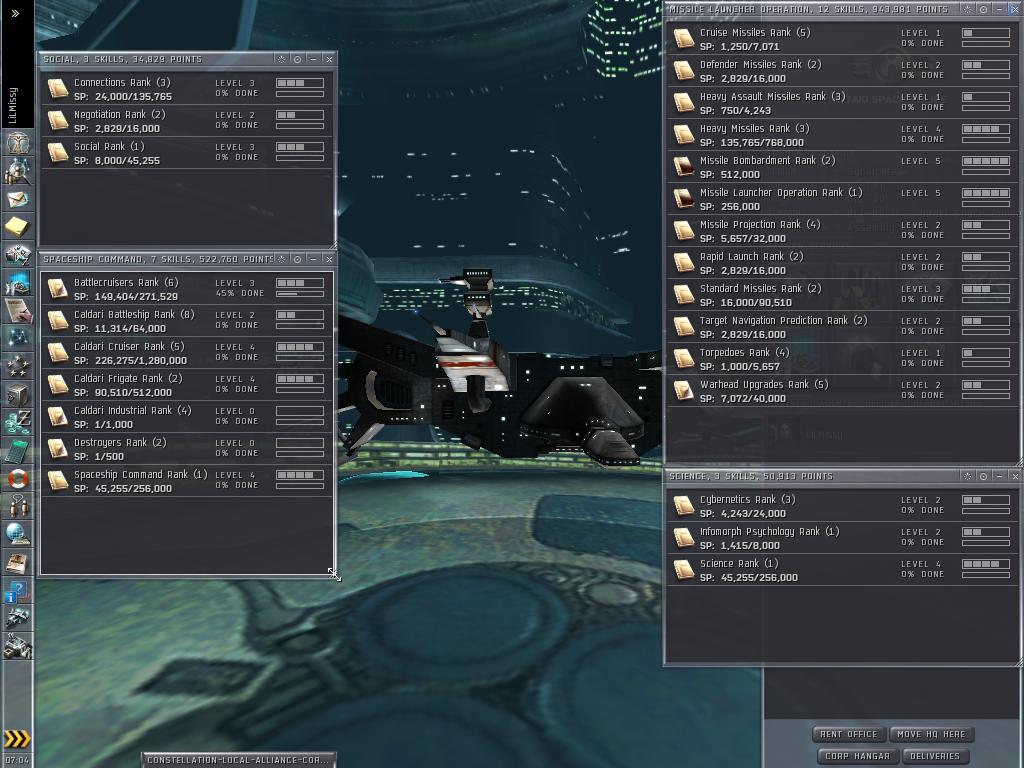Click the Caldari Industrial skill book icon
This screenshot has height=768, width=1024.
(x=57, y=417)
